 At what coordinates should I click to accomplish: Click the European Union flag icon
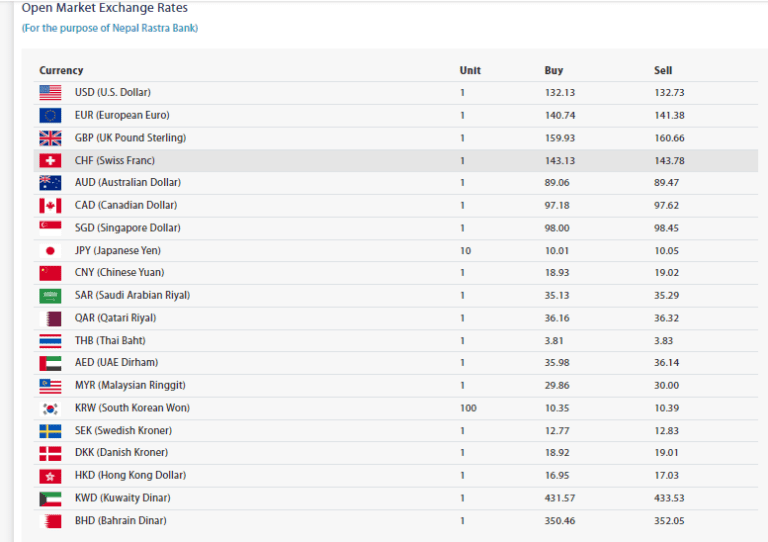50,115
